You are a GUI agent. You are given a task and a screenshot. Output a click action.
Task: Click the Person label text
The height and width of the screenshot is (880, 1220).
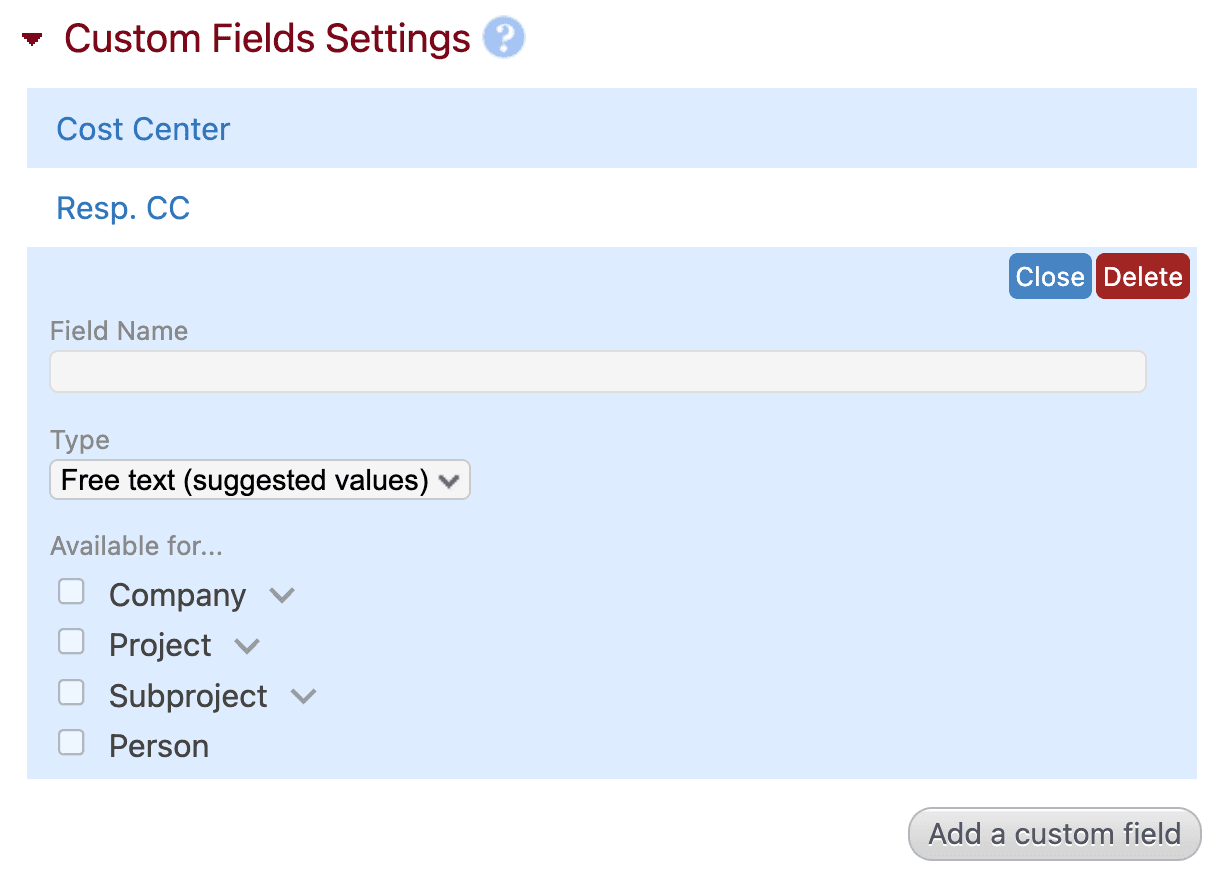click(159, 744)
